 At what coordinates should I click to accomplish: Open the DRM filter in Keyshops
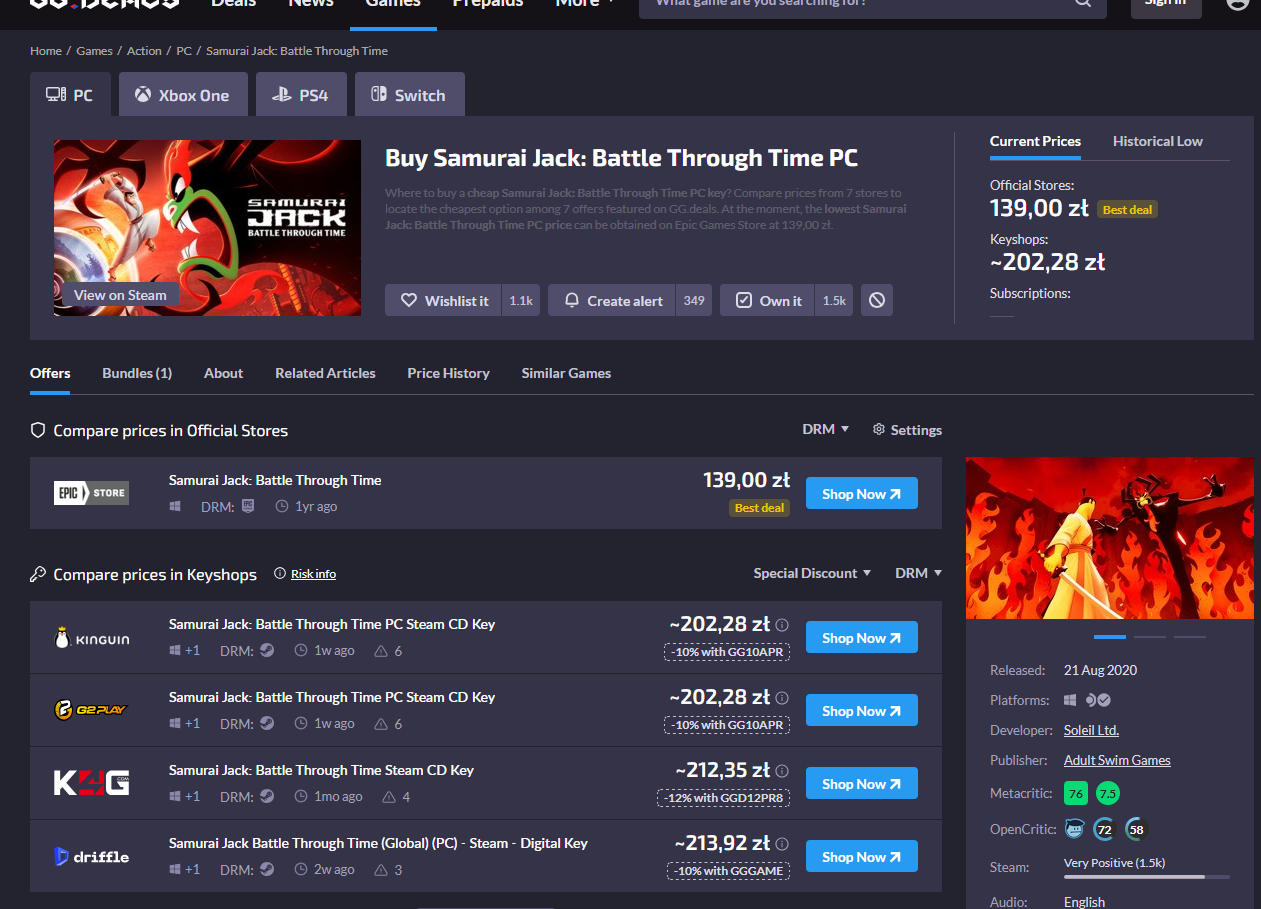coord(918,573)
